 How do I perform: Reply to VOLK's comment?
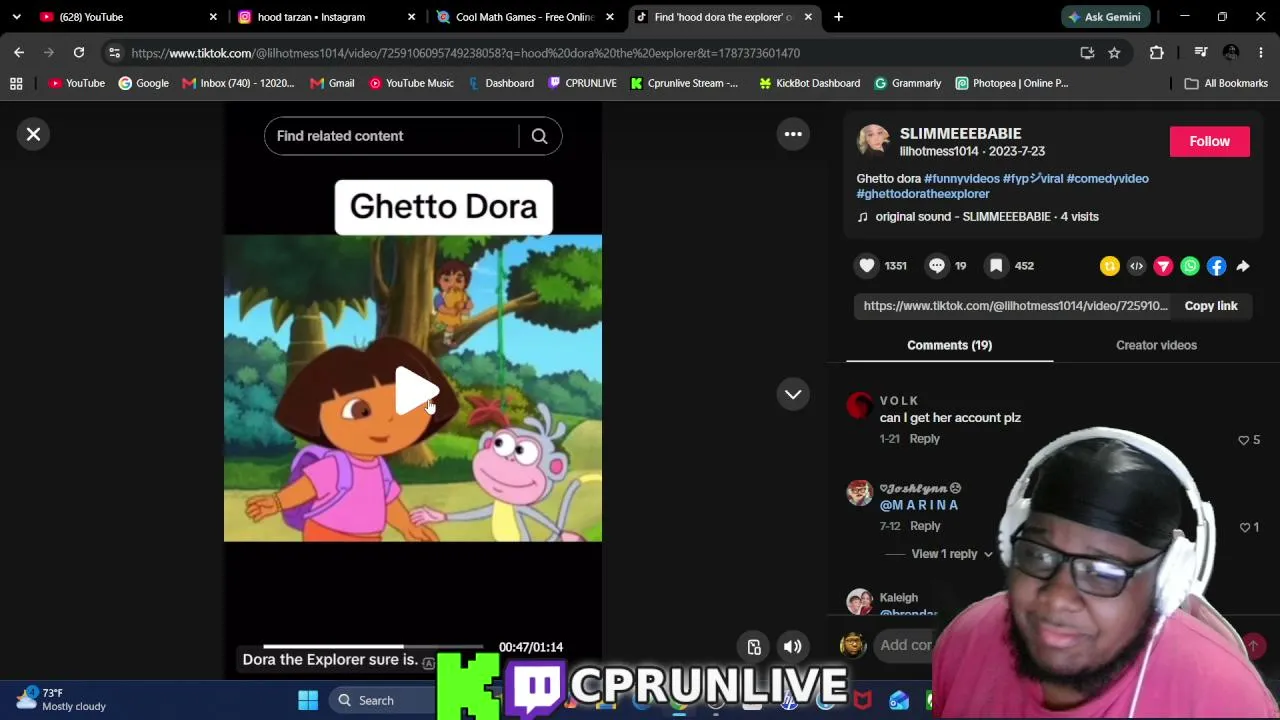[924, 439]
